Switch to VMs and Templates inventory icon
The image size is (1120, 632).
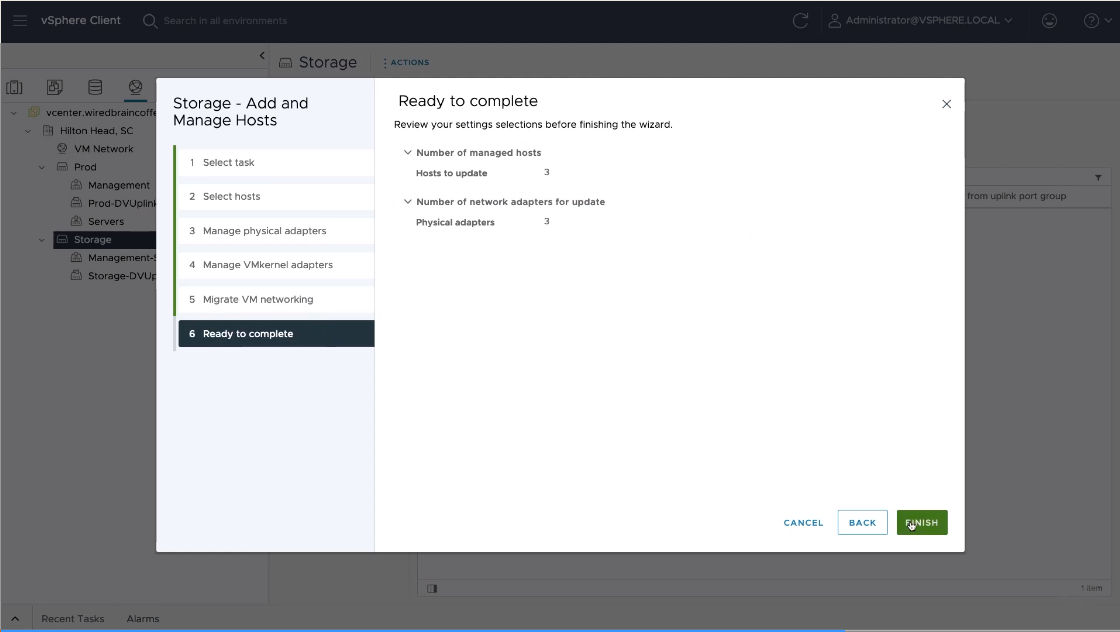click(55, 88)
